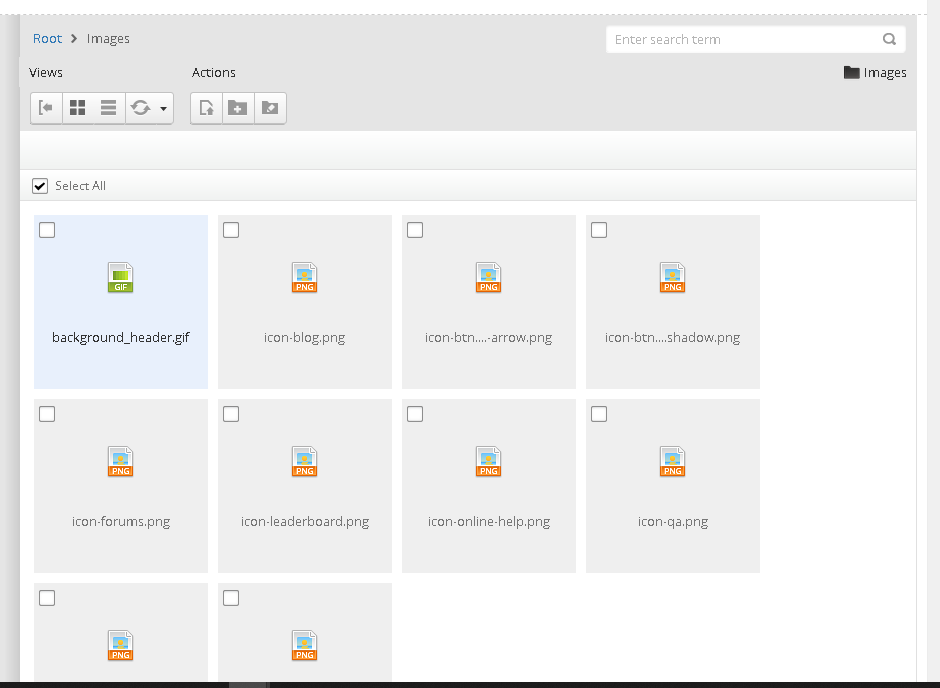Image resolution: width=940 pixels, height=688 pixels.
Task: Switch to grid view
Action: [x=78, y=108]
